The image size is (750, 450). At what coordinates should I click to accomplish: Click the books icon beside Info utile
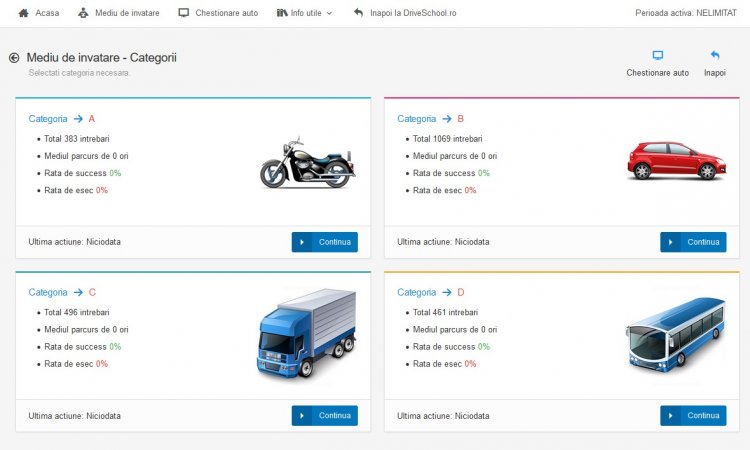(x=282, y=13)
